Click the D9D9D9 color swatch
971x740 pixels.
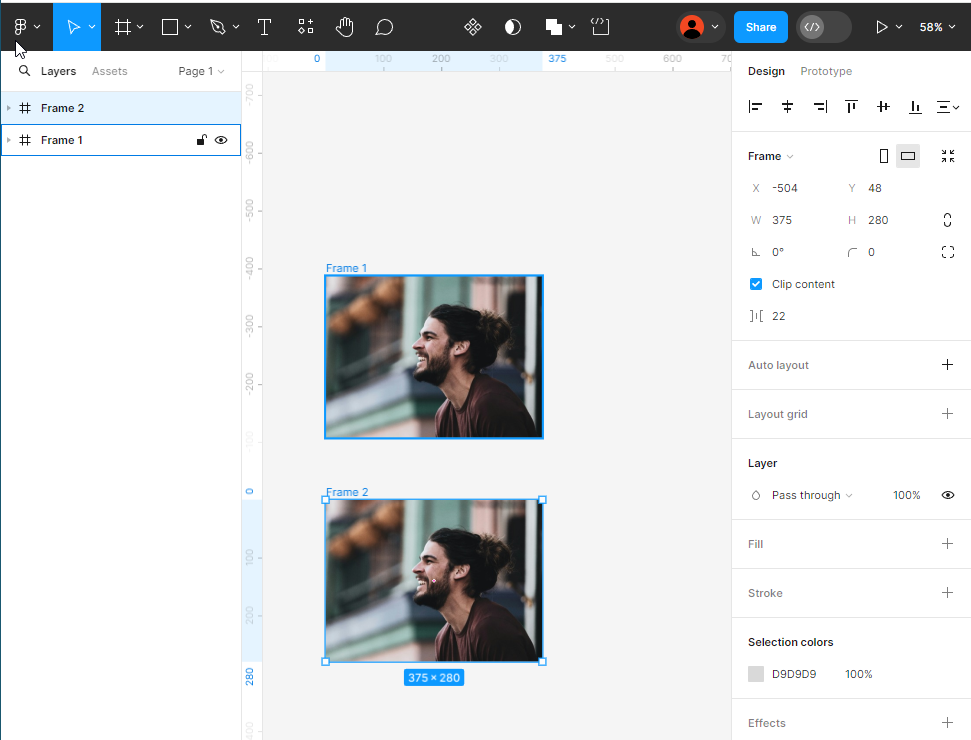[x=755, y=674]
